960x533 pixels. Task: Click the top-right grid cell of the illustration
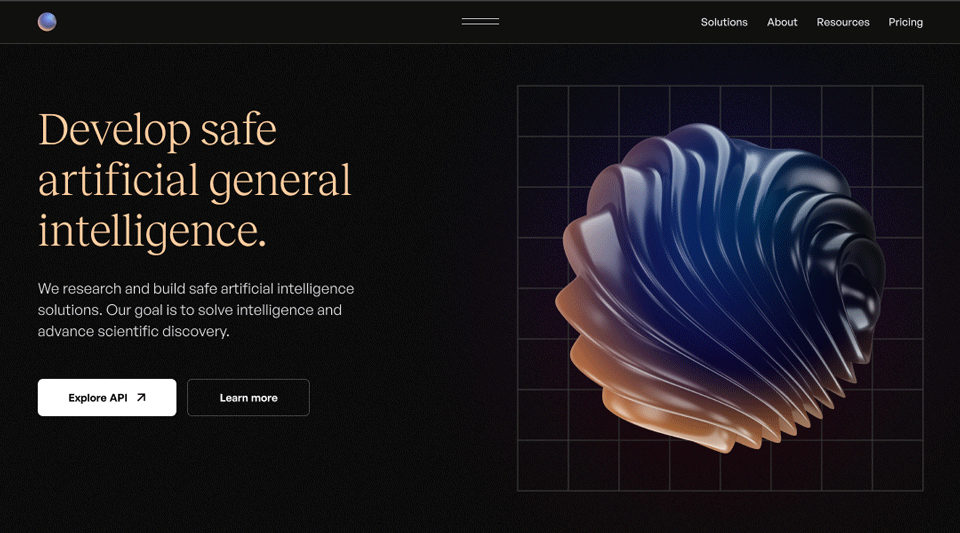click(897, 111)
